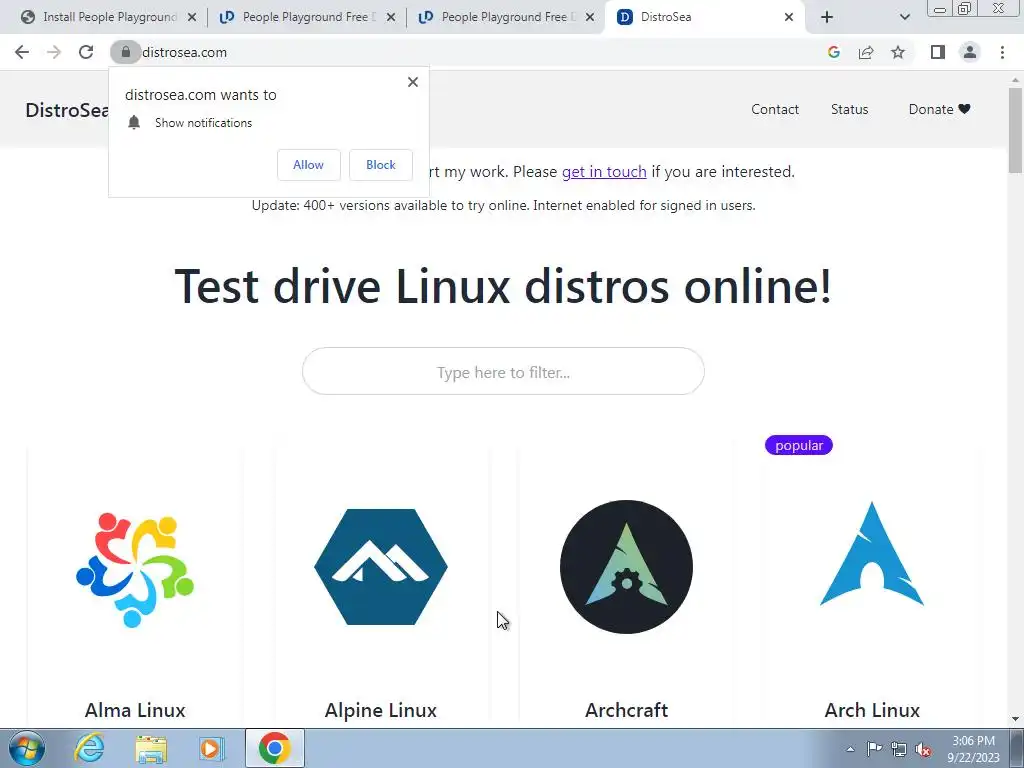Dismiss the notification permission popup
This screenshot has height=768, width=1024.
tap(413, 82)
